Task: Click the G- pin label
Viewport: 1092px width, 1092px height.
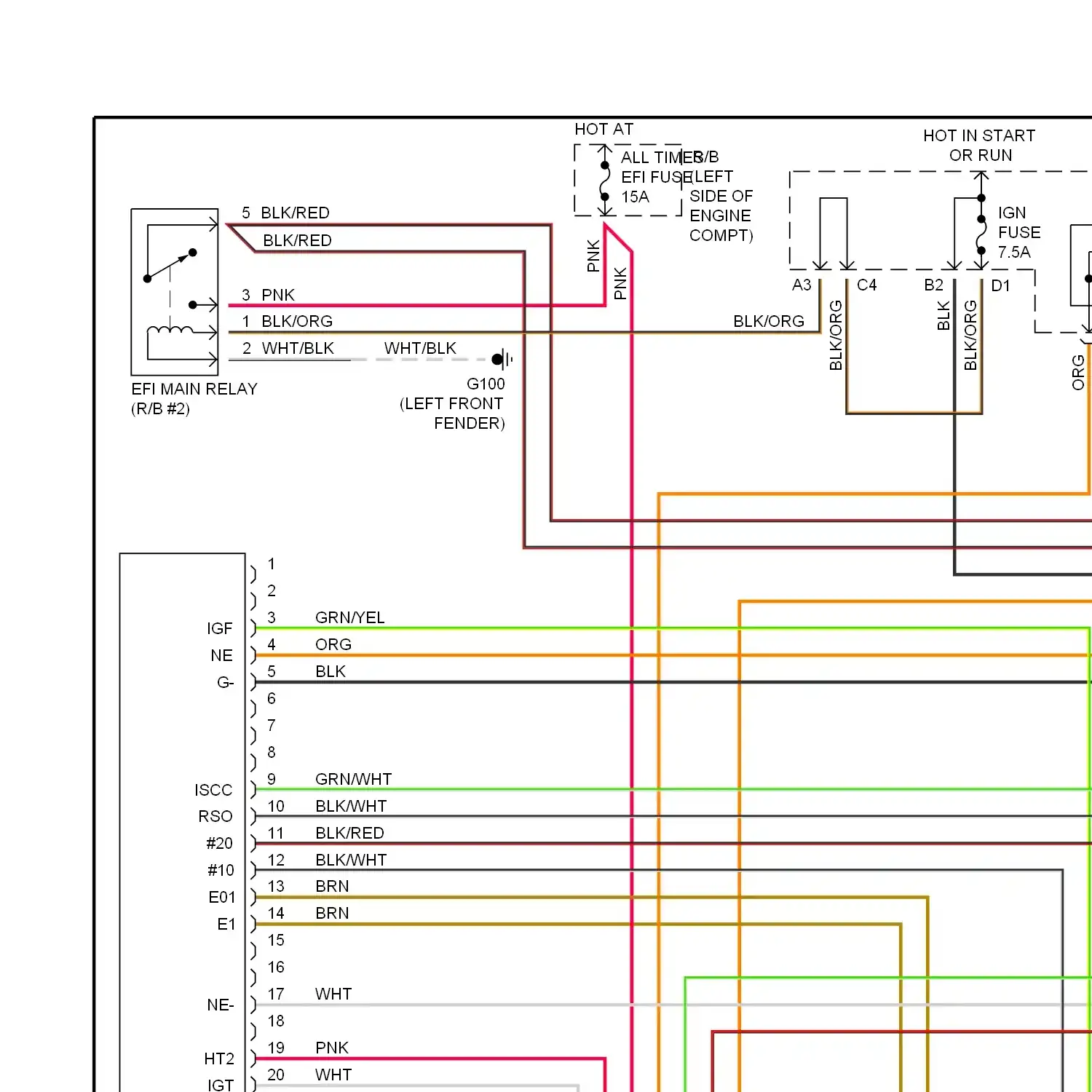Action: click(226, 682)
